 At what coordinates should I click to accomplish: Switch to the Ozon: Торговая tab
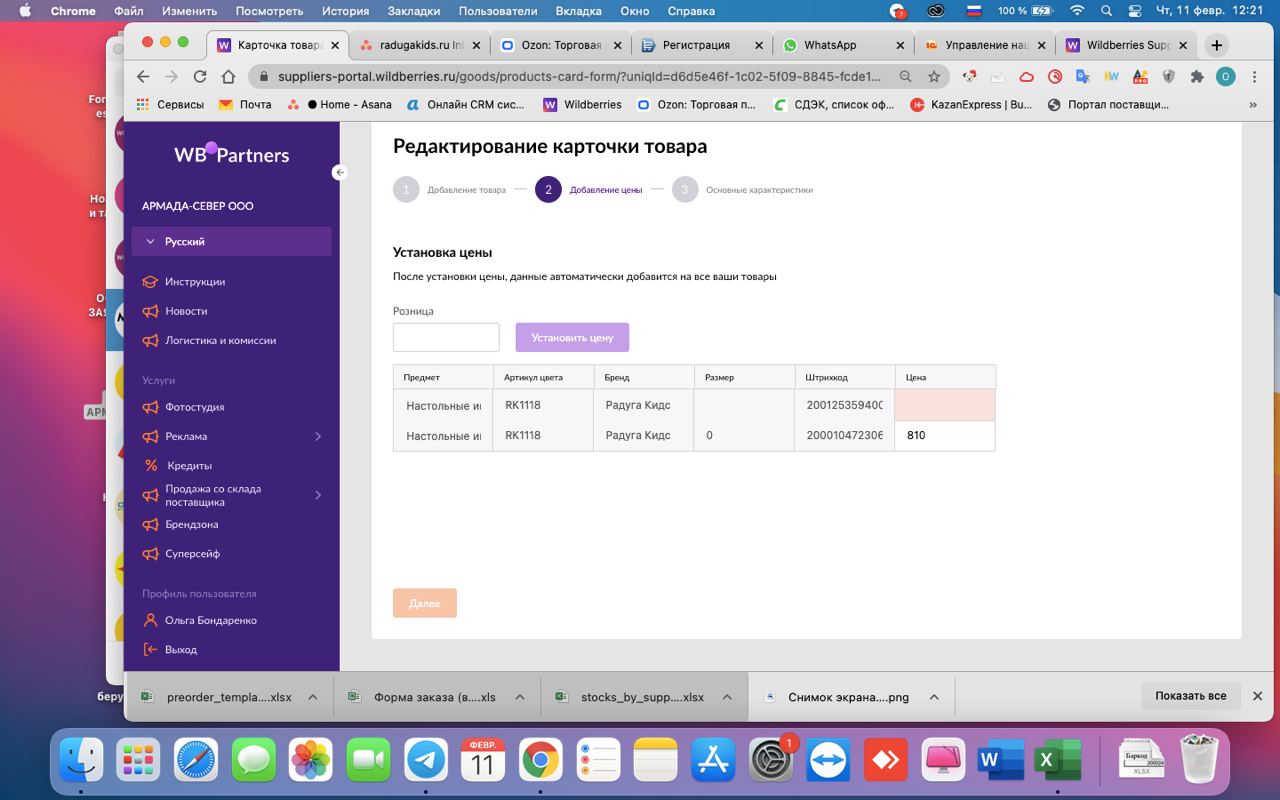pos(562,45)
